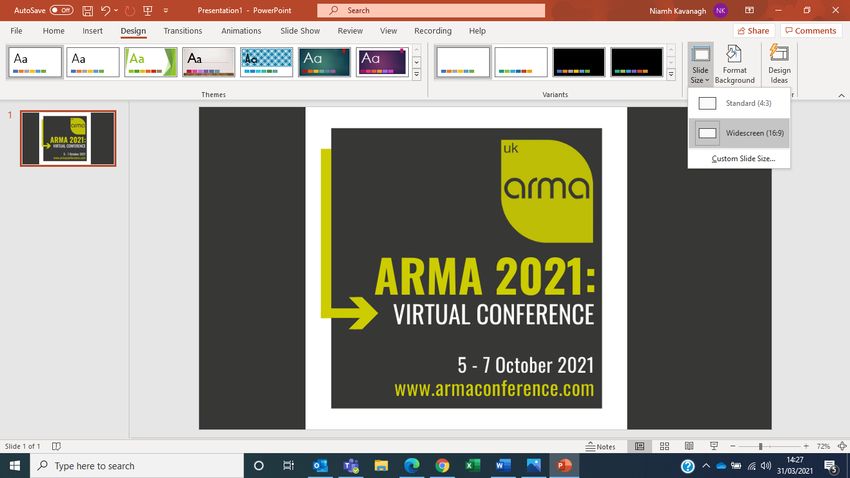850x478 pixels.
Task: Save the presentation using the disk icon
Action: point(87,10)
